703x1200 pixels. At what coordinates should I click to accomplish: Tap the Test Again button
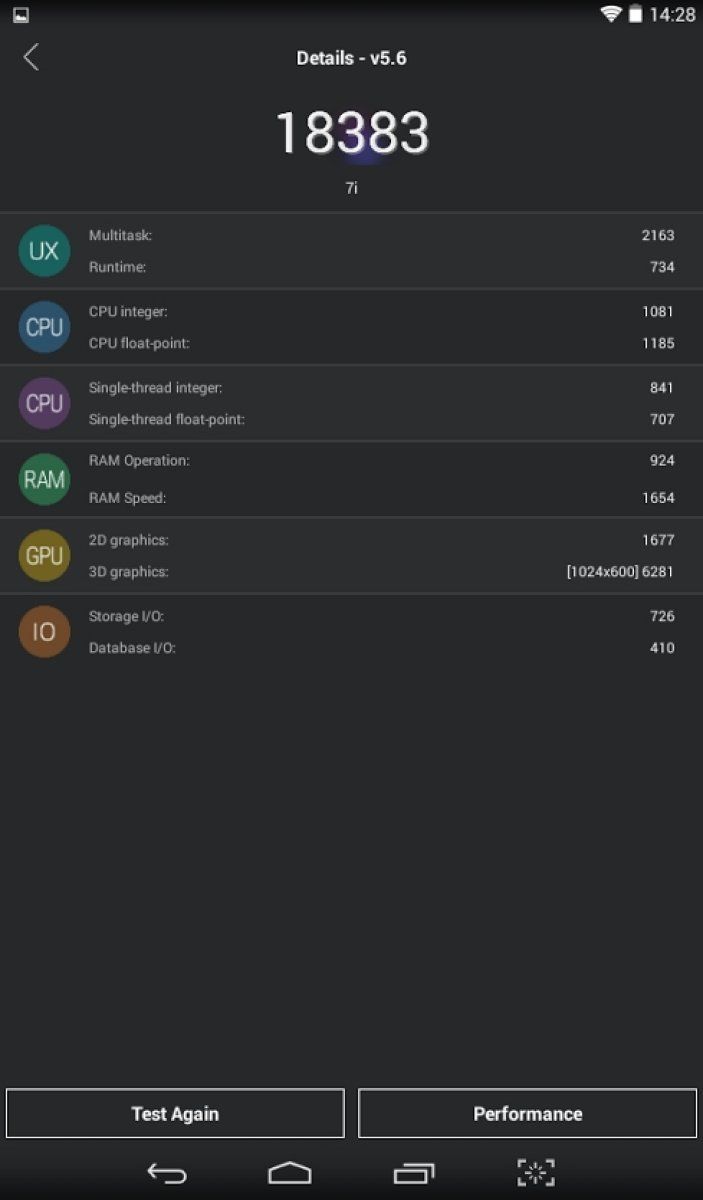(x=175, y=1113)
